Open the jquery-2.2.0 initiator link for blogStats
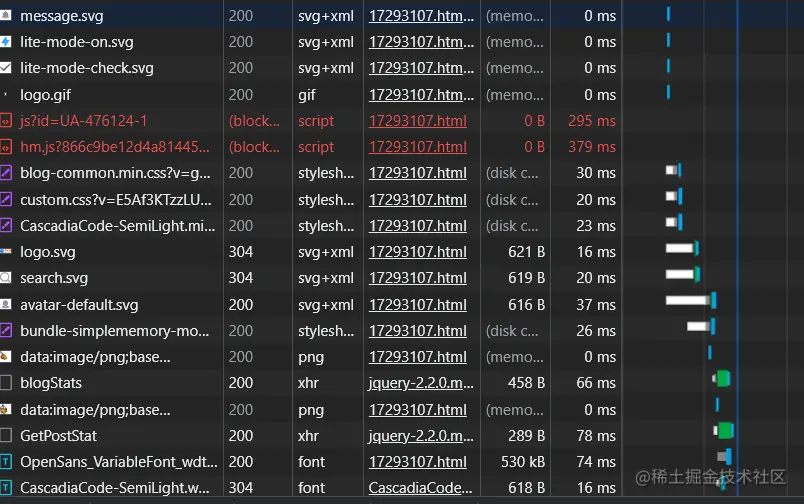The width and height of the screenshot is (804, 504). 421,383
